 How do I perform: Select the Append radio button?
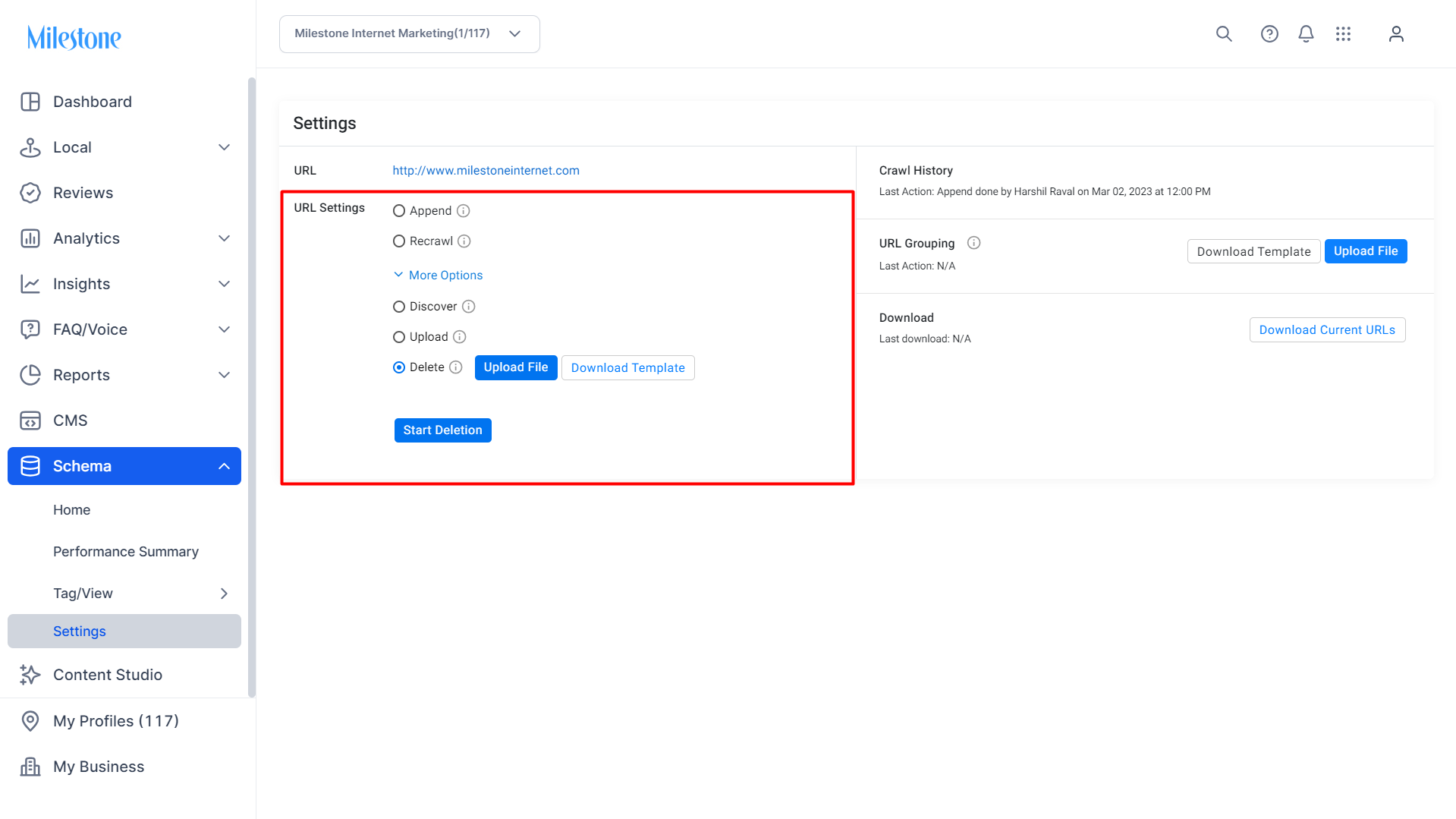click(x=399, y=211)
